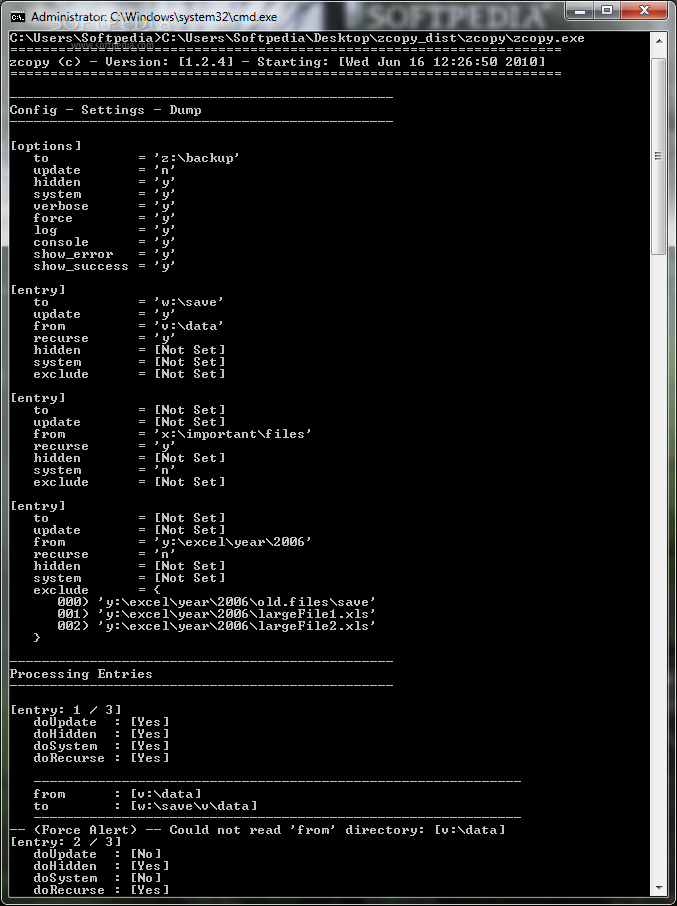This screenshot has width=677, height=906.
Task: Click the Force Alert error message line
Action: pos(258,830)
